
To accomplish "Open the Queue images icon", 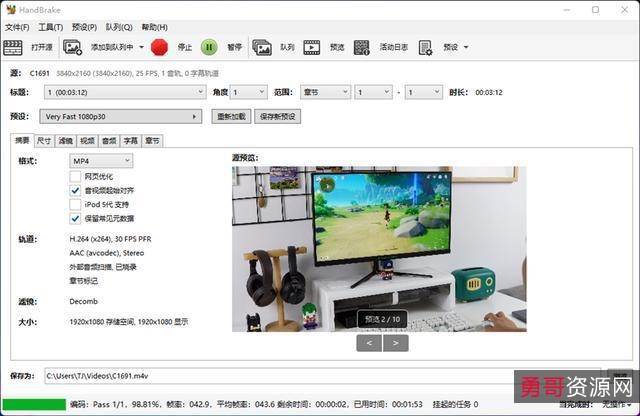I will [262, 47].
